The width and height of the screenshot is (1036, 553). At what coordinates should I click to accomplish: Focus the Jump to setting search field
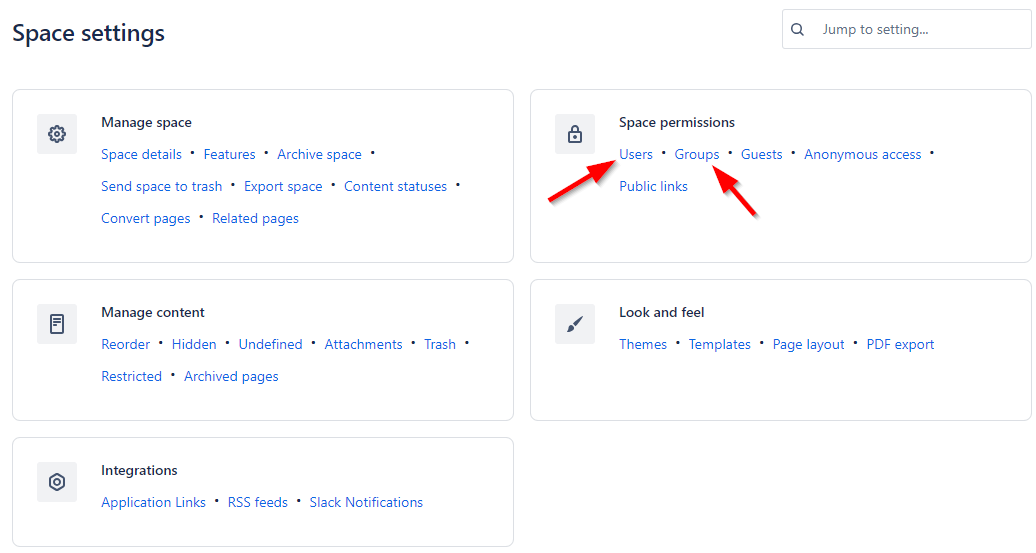click(920, 30)
